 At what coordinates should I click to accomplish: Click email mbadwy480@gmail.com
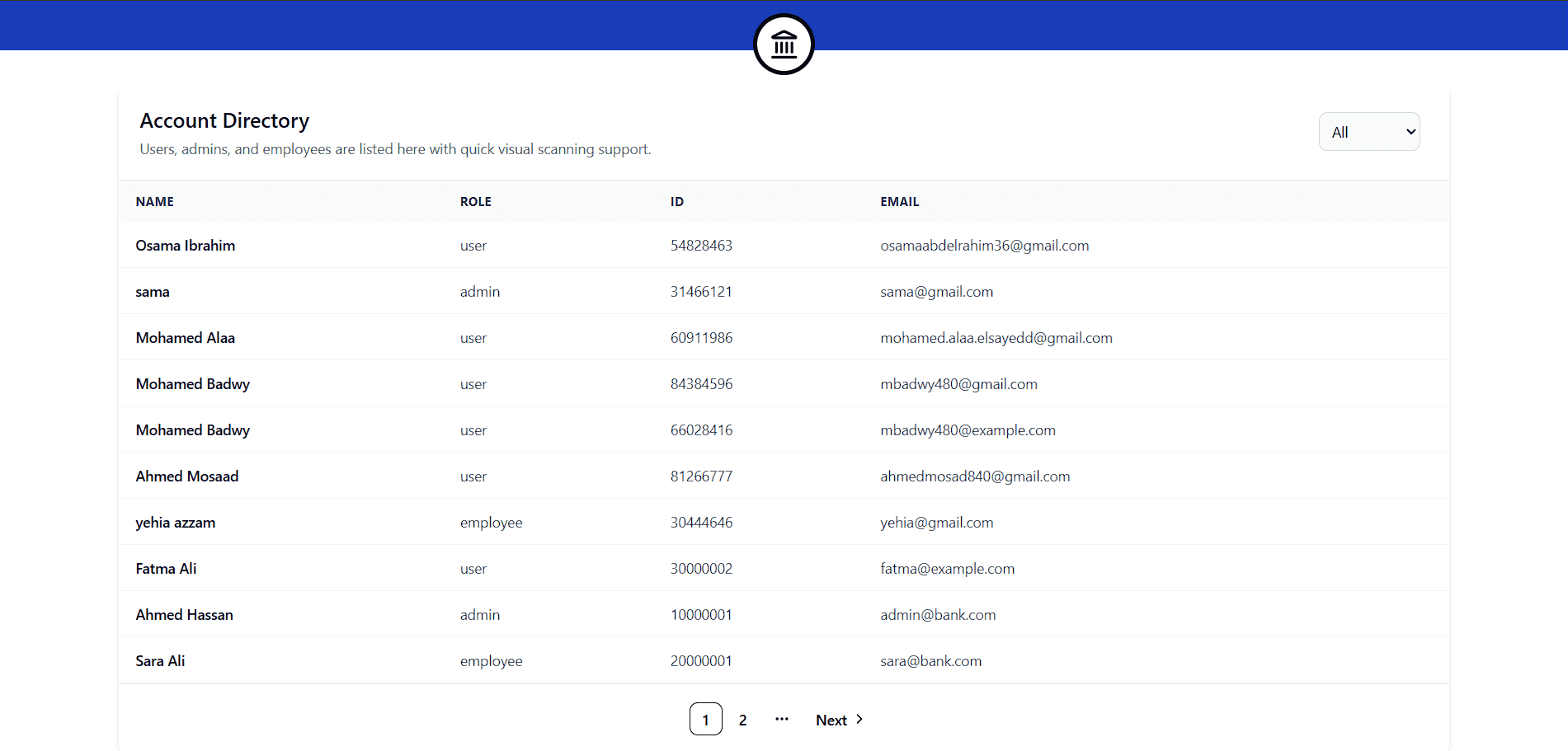click(x=959, y=384)
